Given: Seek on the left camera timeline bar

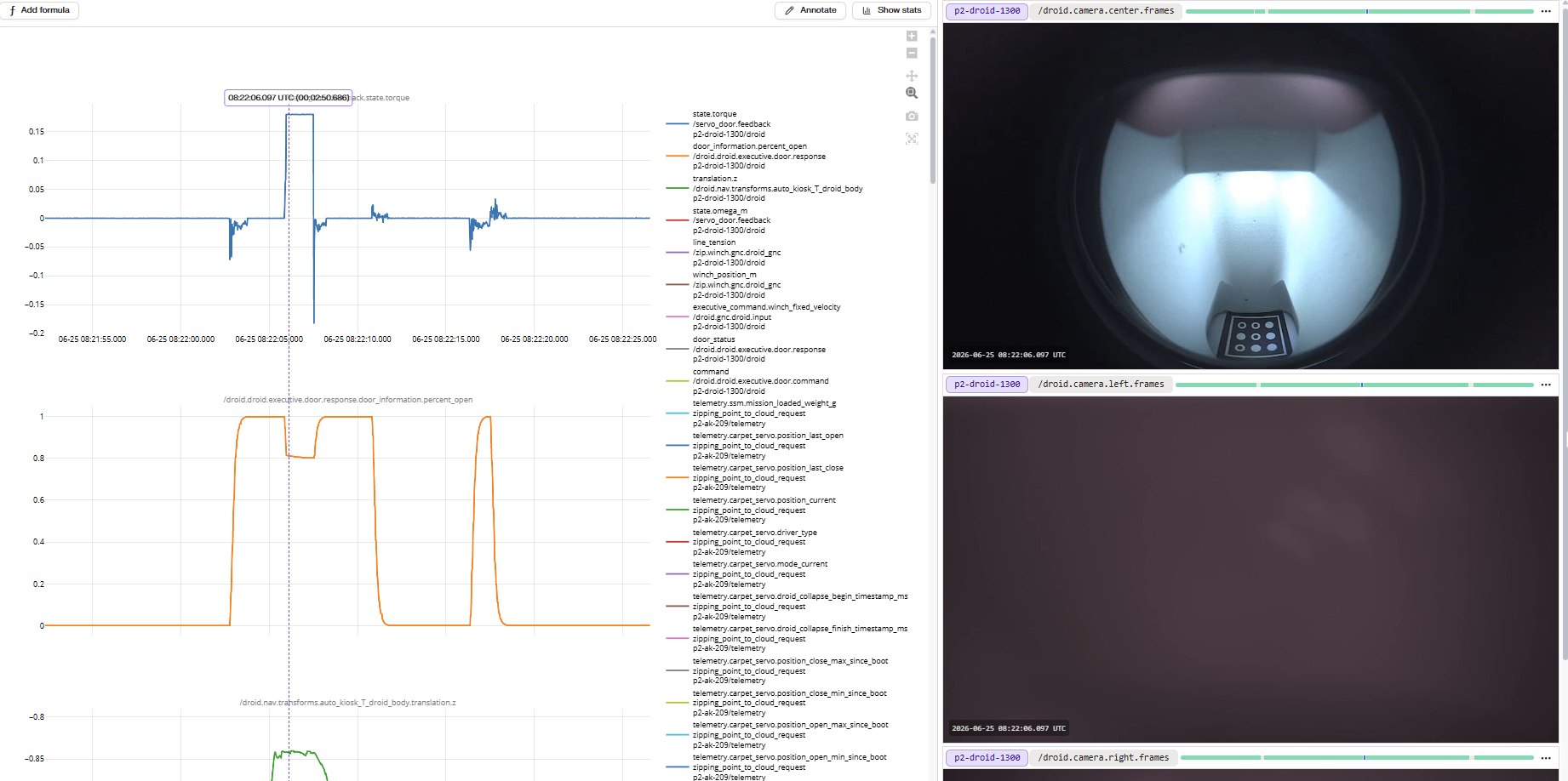Looking at the screenshot, I should coord(1354,385).
